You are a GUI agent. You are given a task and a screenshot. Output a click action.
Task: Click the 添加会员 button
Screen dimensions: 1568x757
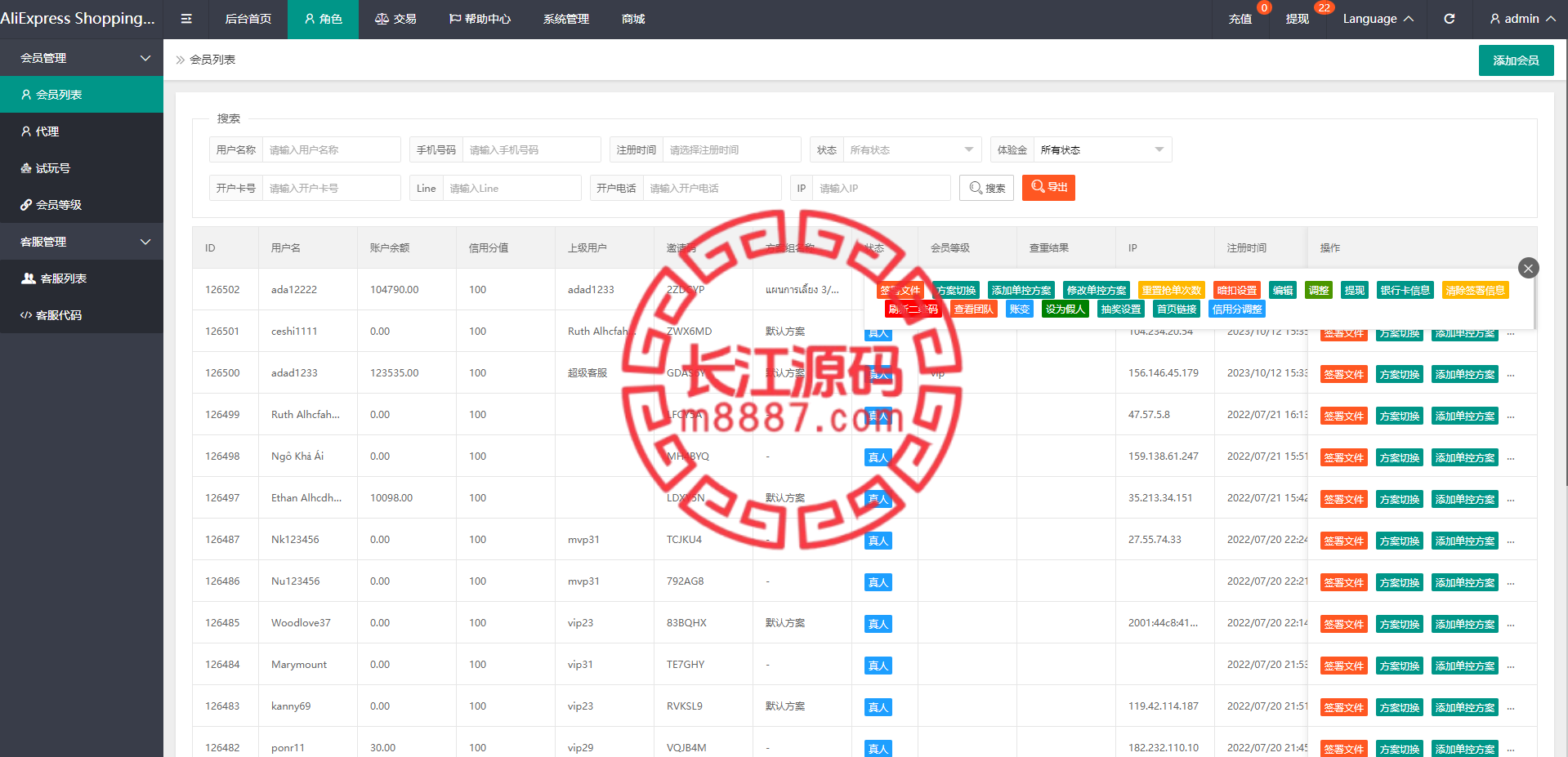[x=1516, y=60]
